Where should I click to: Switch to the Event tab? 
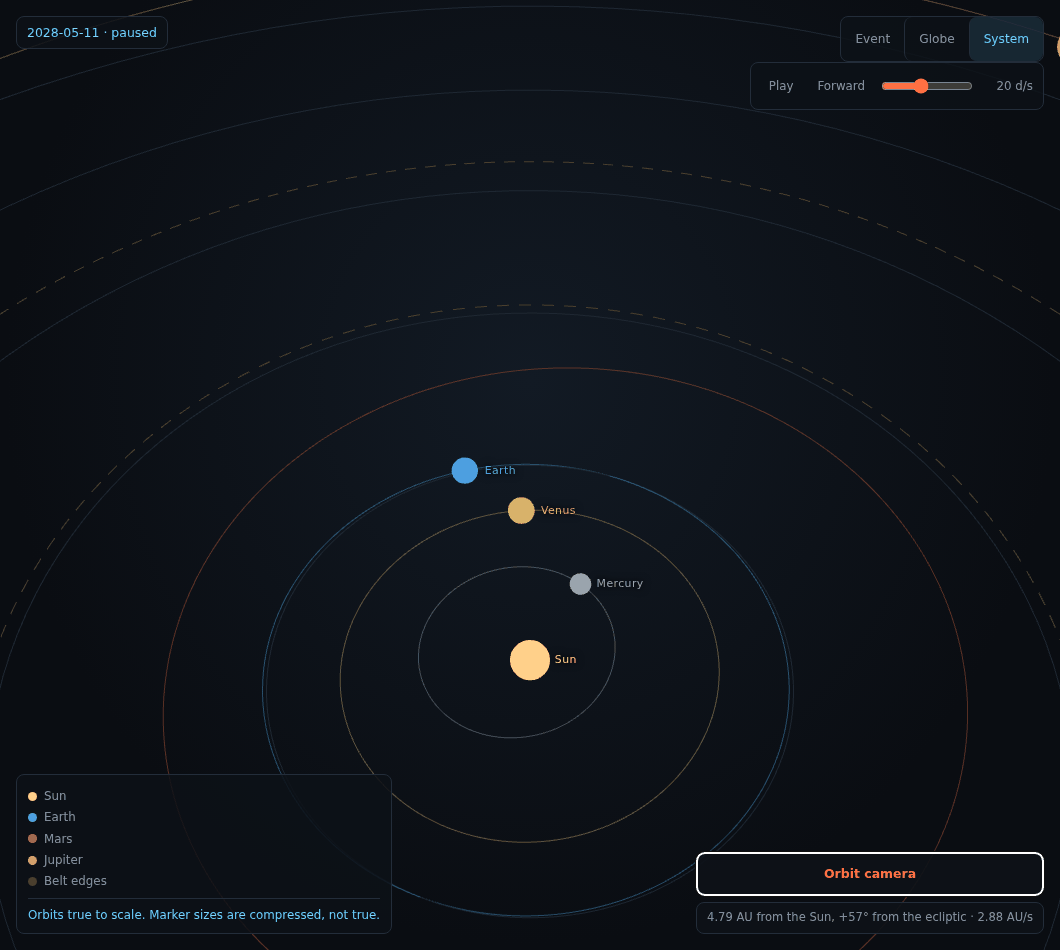[x=872, y=39]
